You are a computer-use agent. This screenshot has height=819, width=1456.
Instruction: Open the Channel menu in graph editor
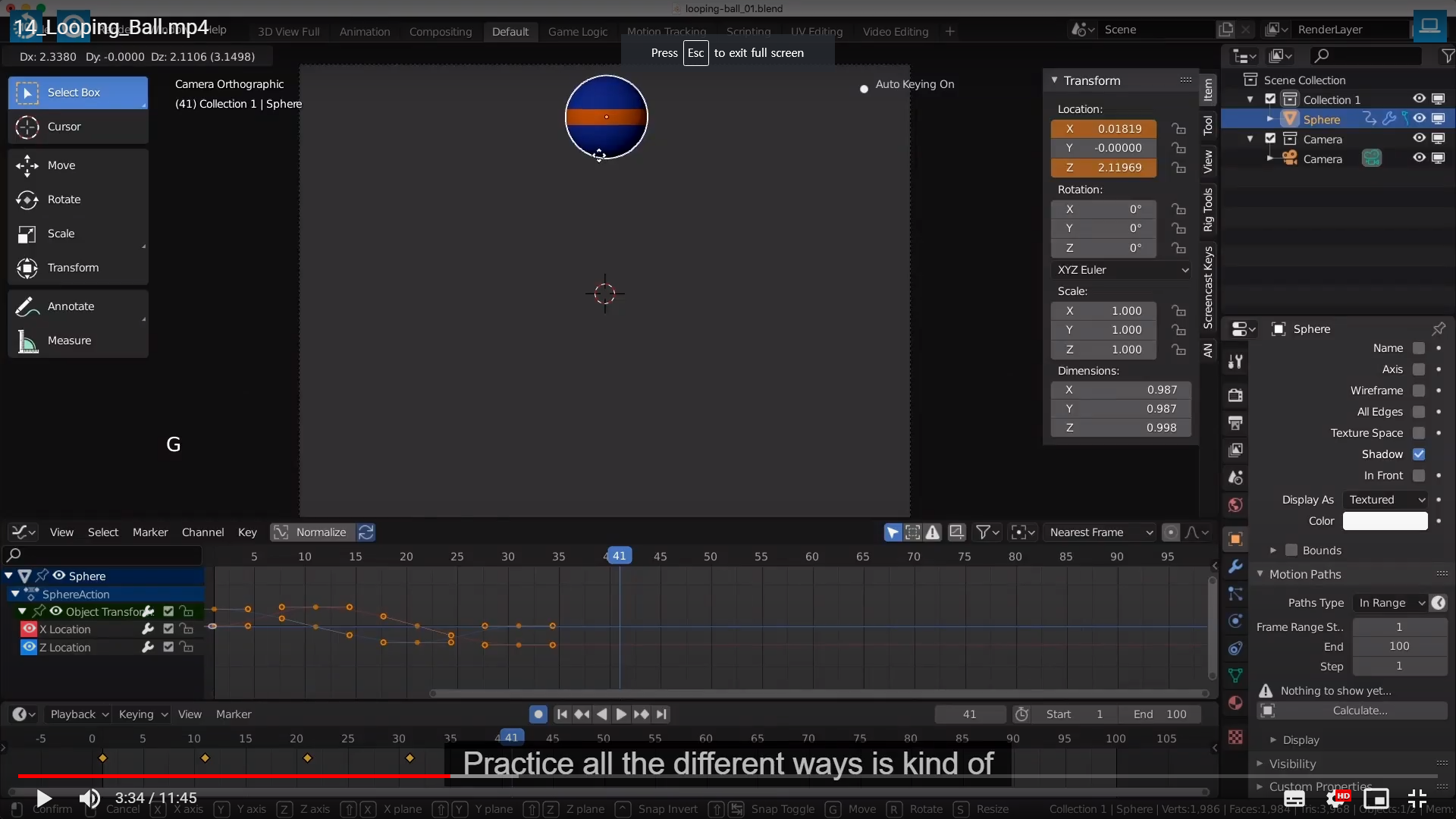pos(202,532)
